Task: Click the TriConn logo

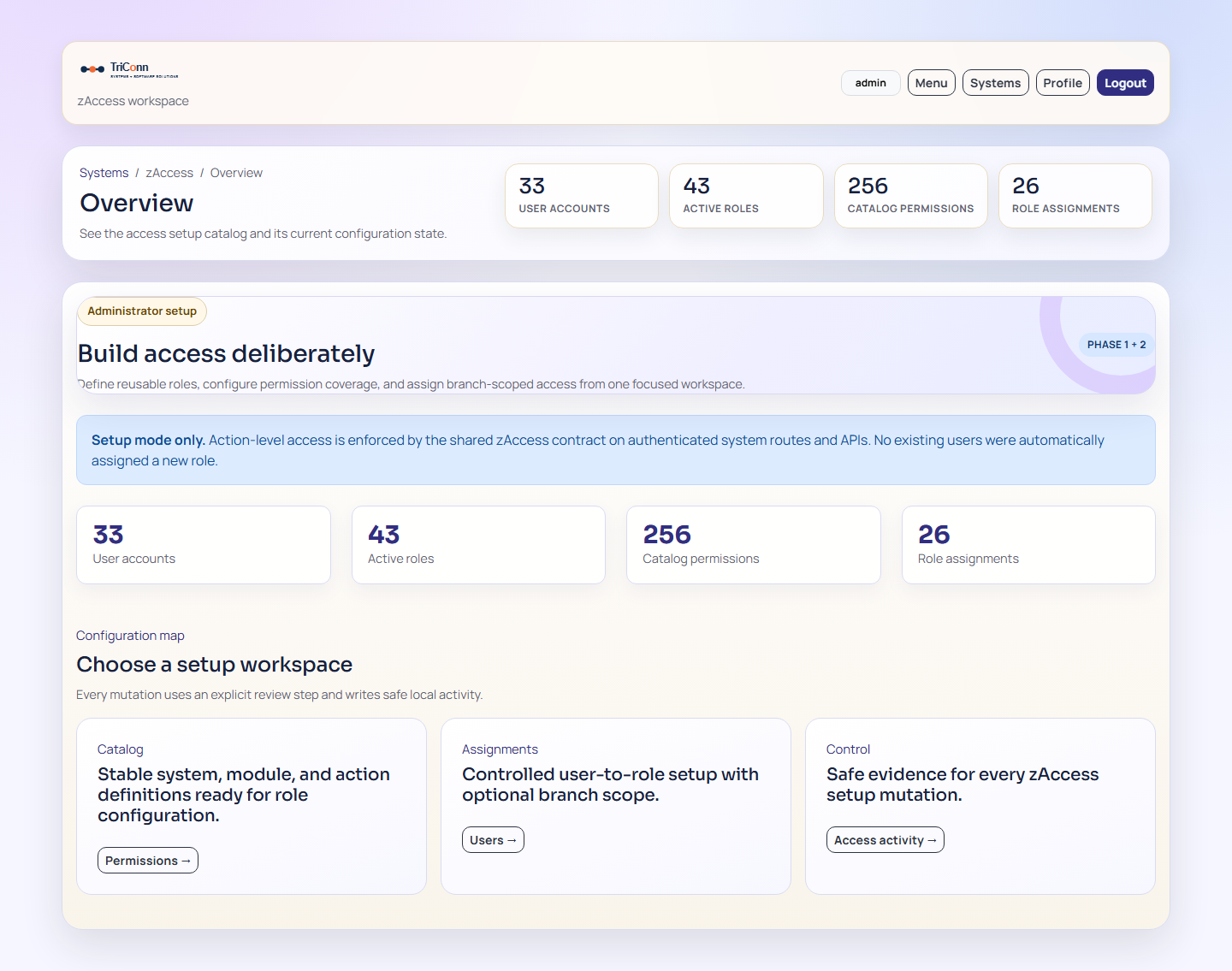Action: coord(129,69)
